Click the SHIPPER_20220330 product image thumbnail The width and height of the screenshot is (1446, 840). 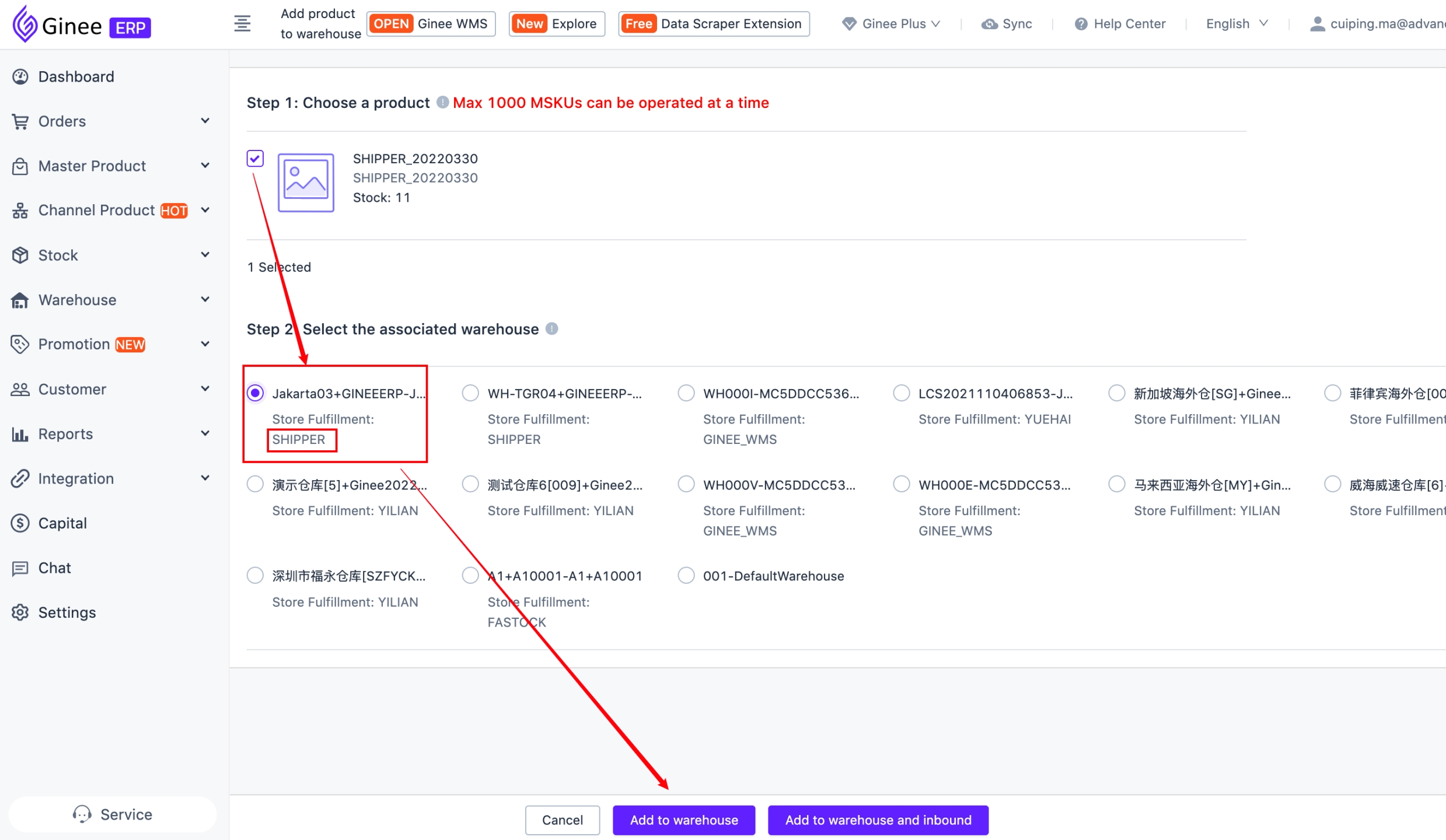[306, 183]
